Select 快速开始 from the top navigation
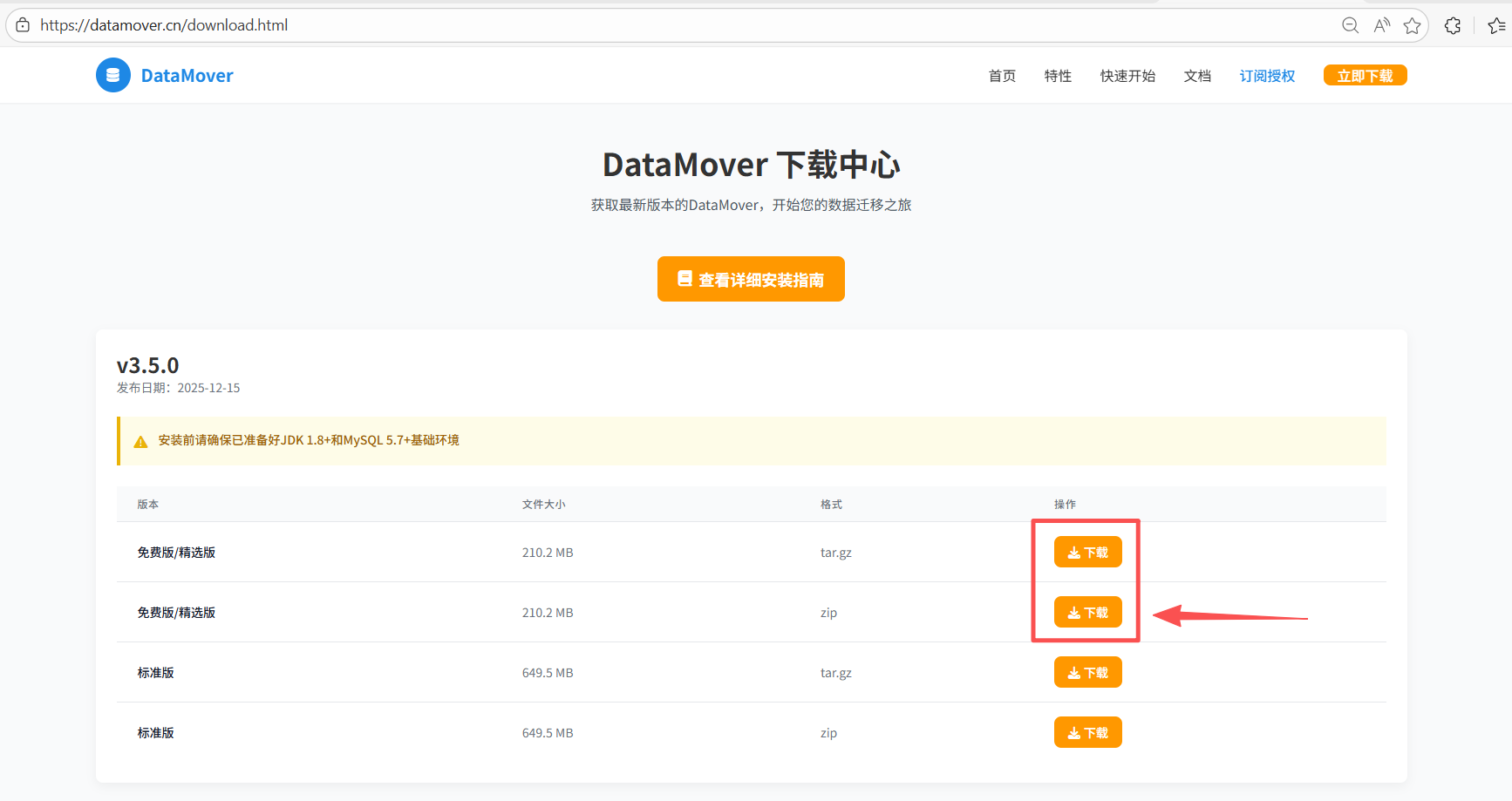1512x801 pixels. tap(1127, 76)
